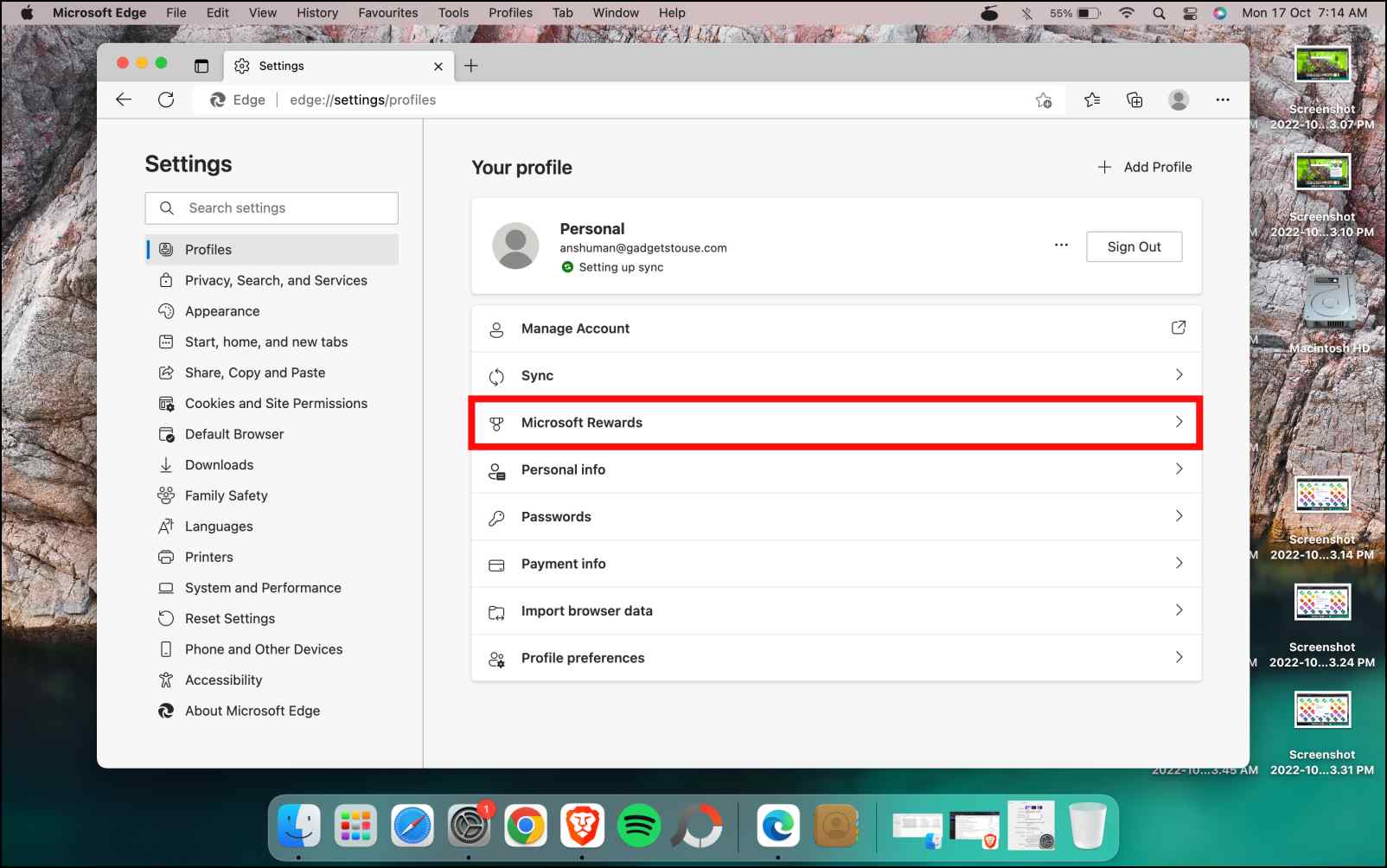Open the profile avatar in toolbar
1387x868 pixels.
(x=1178, y=100)
